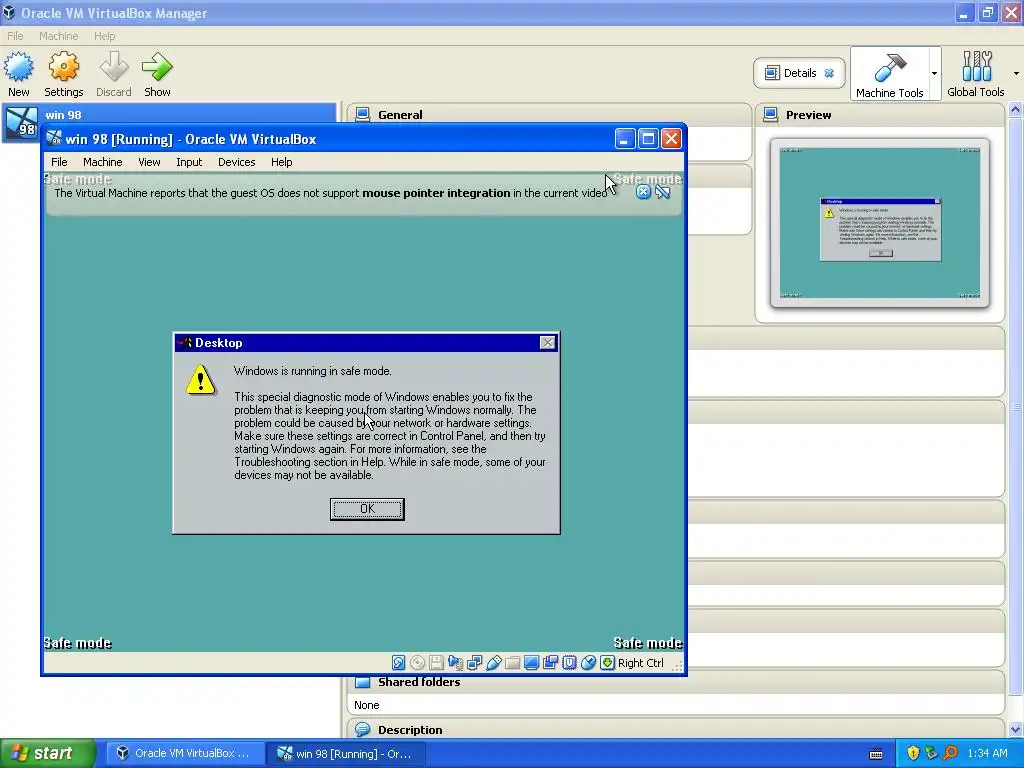The image size is (1024, 768).
Task: Click the mouse integration status icon
Action: [588, 663]
